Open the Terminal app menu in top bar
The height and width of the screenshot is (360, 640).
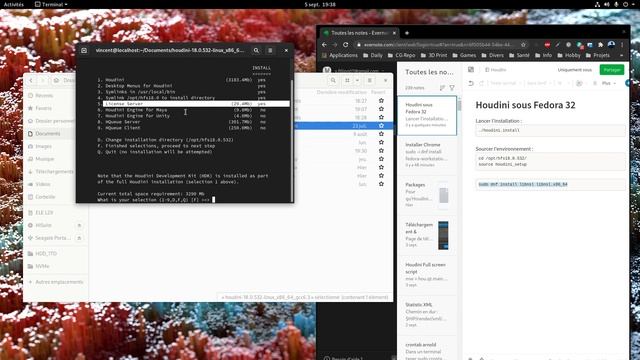[x=51, y=4]
